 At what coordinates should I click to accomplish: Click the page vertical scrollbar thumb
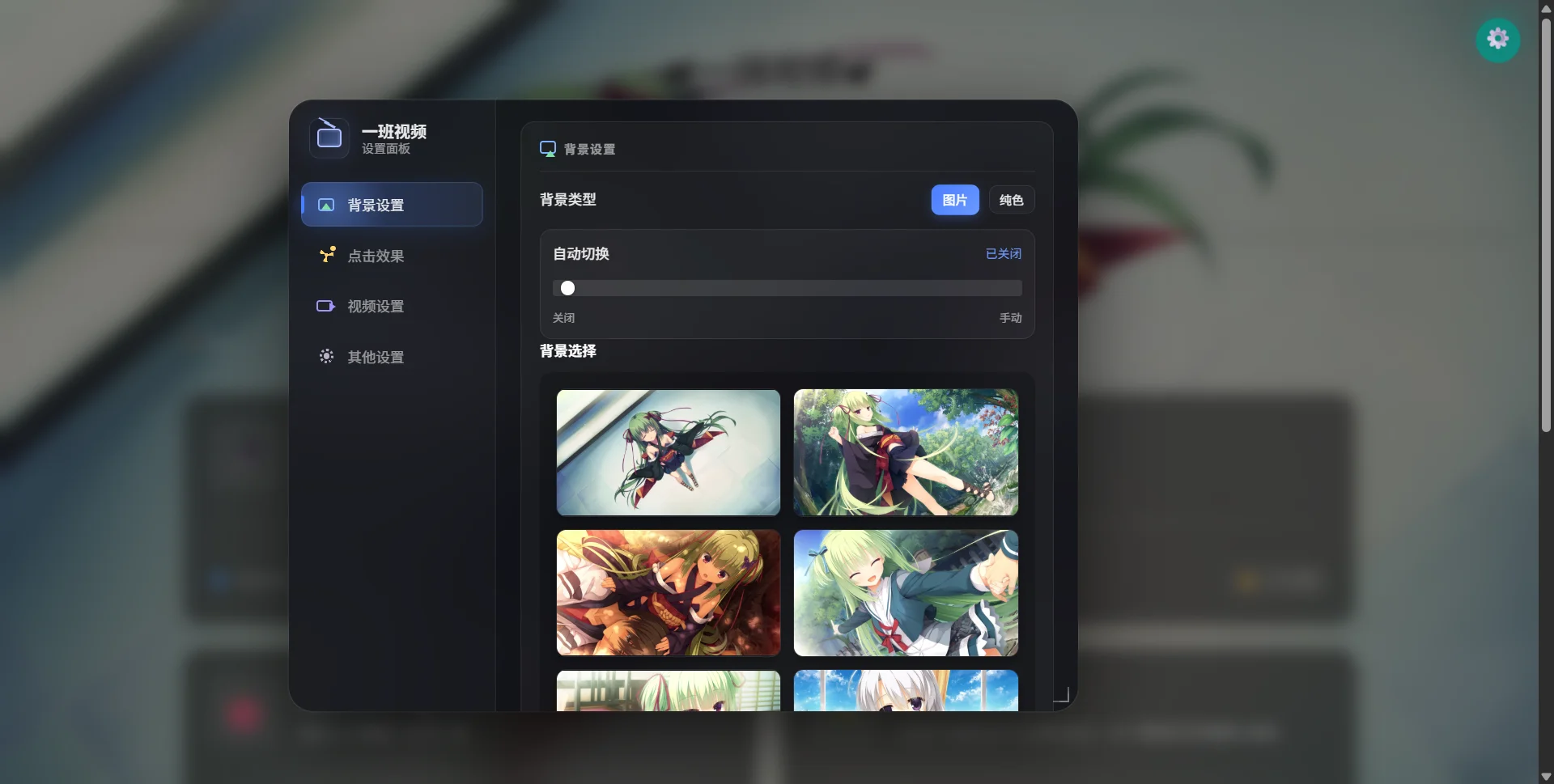point(1546,224)
